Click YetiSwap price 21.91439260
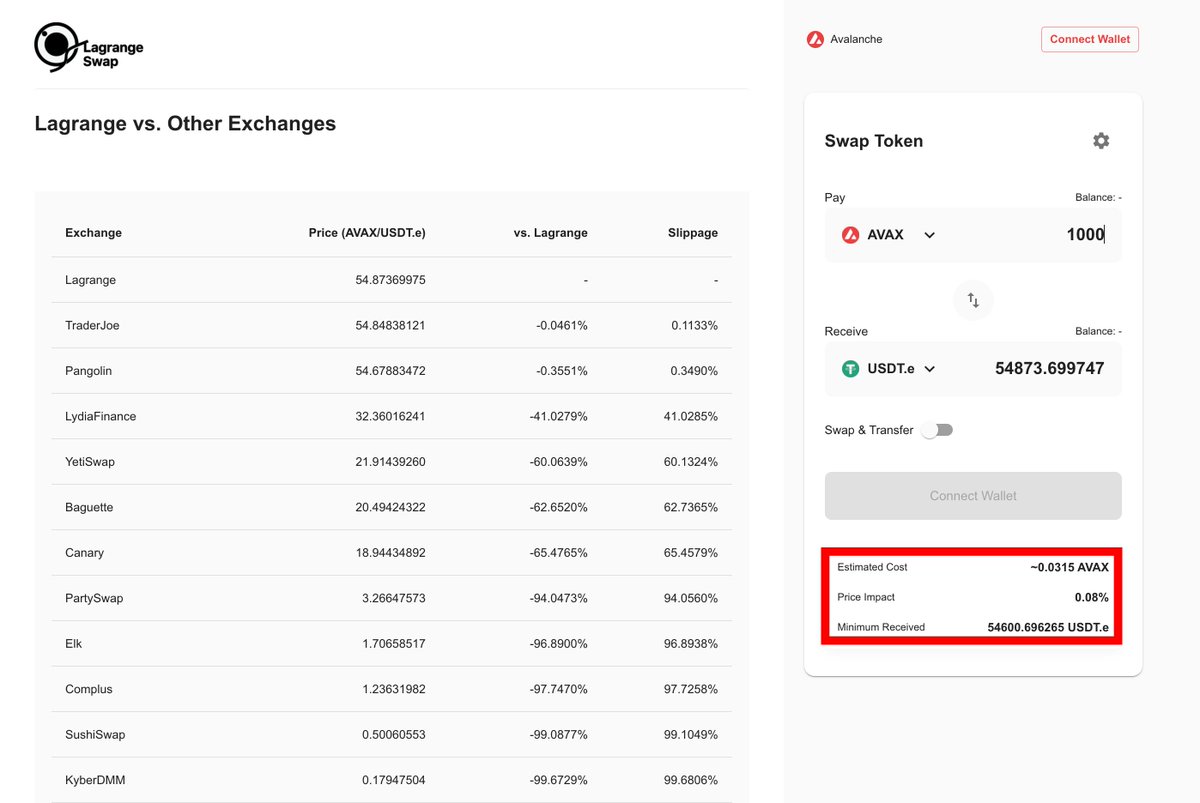Screen dimensions: 1200x803 click(x=391, y=462)
